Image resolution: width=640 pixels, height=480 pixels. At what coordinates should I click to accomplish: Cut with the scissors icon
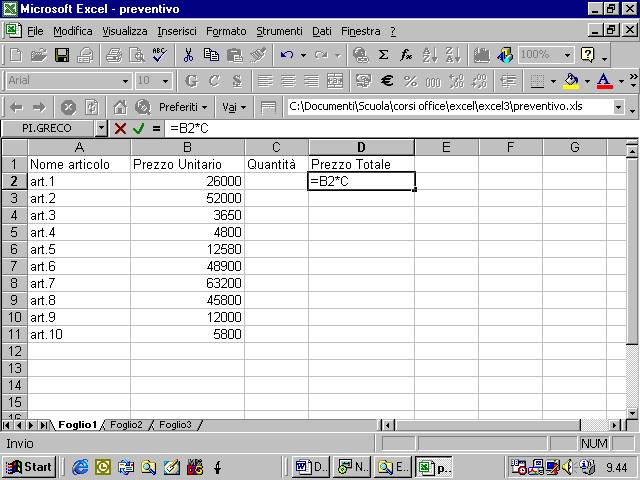pyautogui.click(x=188, y=55)
